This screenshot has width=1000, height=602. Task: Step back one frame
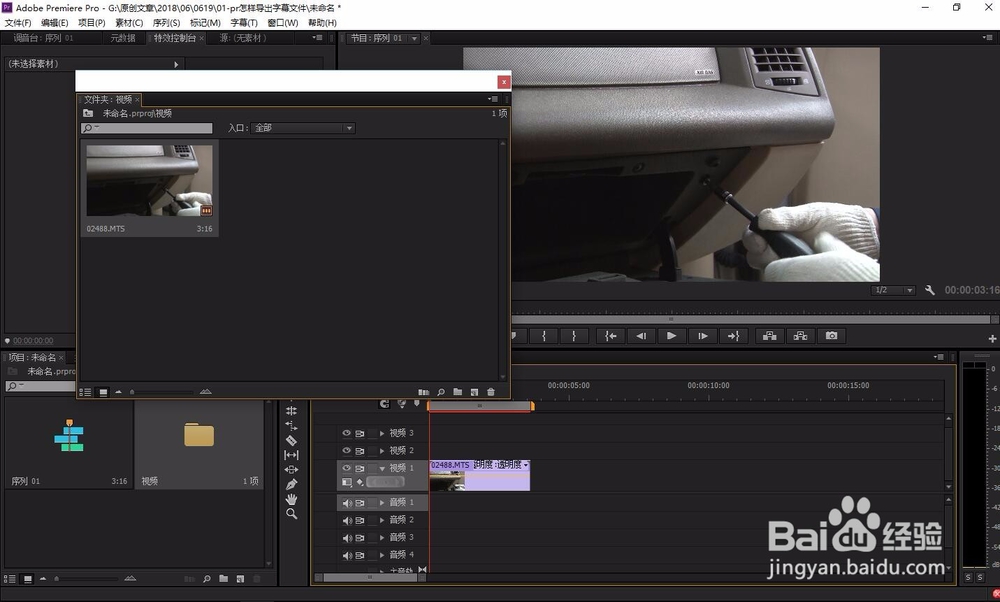(x=642, y=336)
